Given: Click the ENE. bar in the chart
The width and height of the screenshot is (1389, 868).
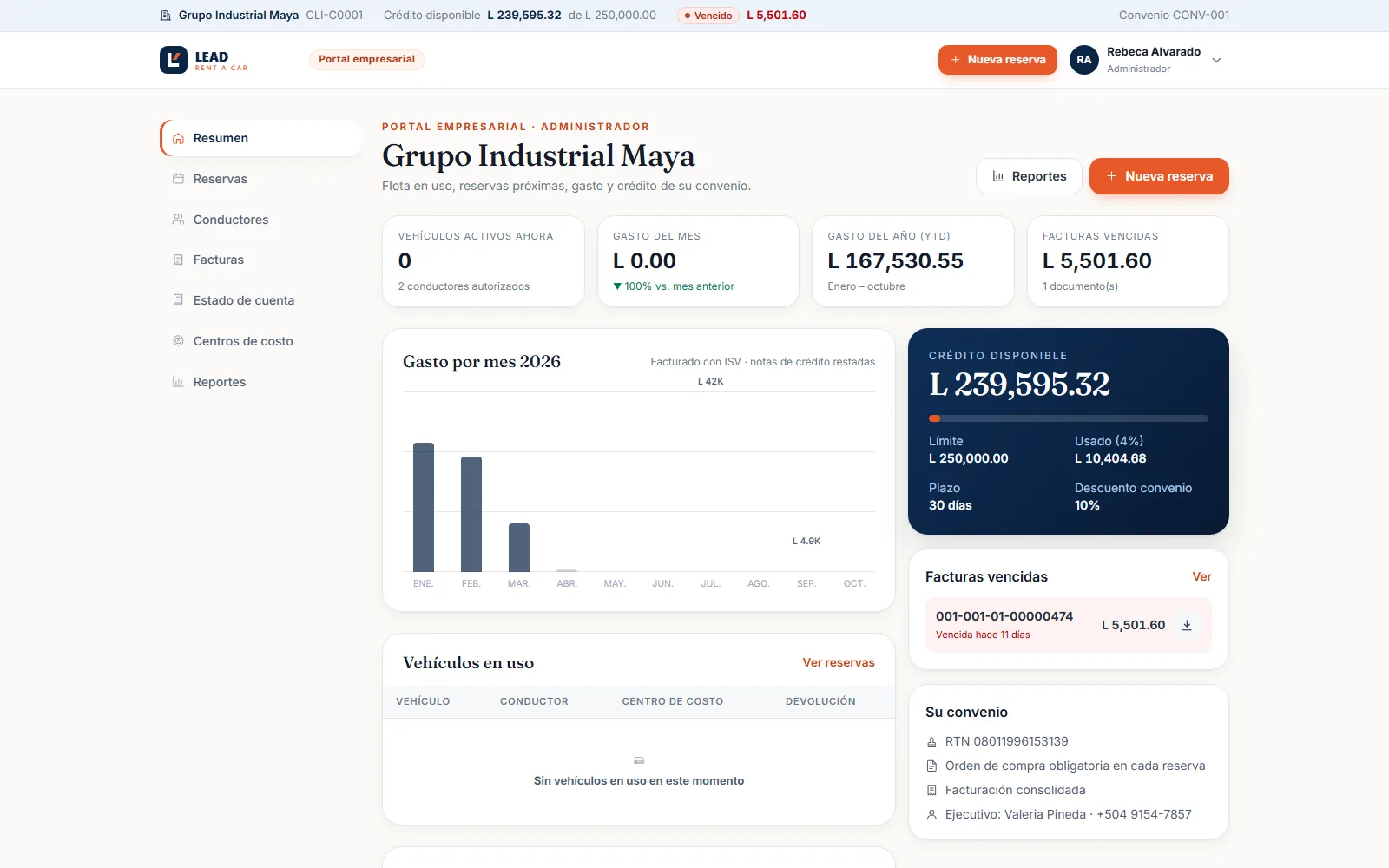Looking at the screenshot, I should [x=424, y=507].
